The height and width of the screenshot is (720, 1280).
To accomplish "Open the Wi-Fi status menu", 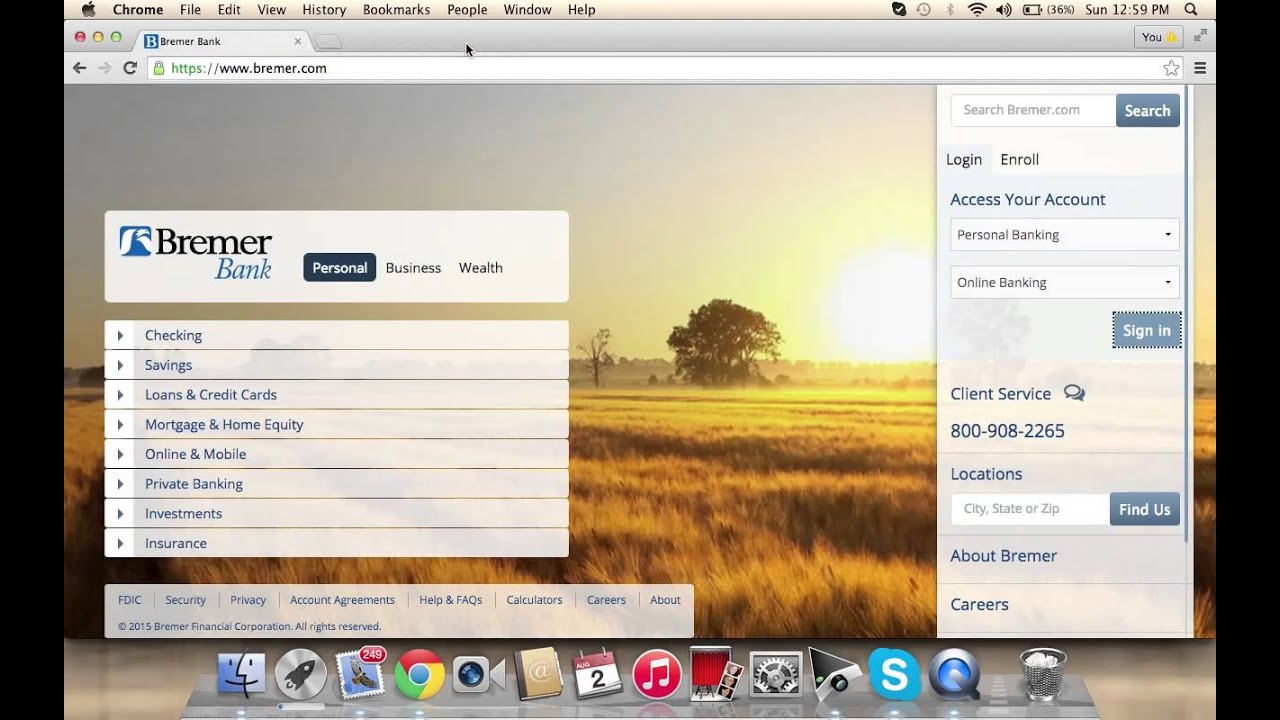I will 977,9.
